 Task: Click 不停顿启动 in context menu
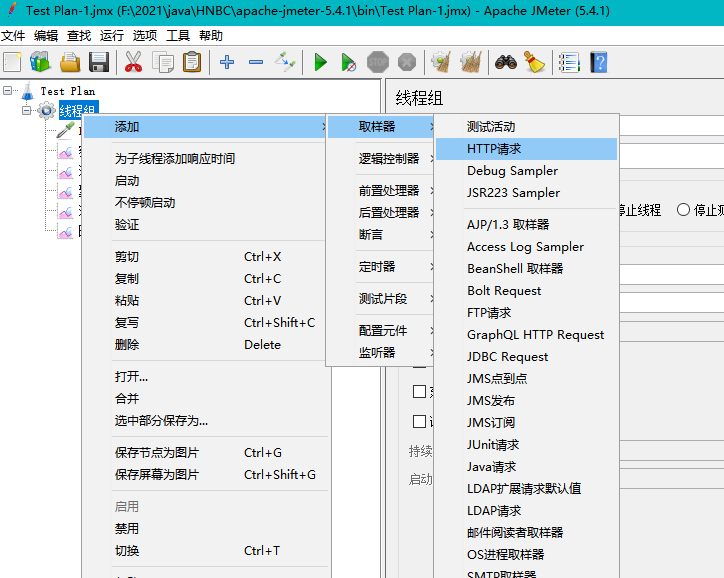[x=205, y=203]
